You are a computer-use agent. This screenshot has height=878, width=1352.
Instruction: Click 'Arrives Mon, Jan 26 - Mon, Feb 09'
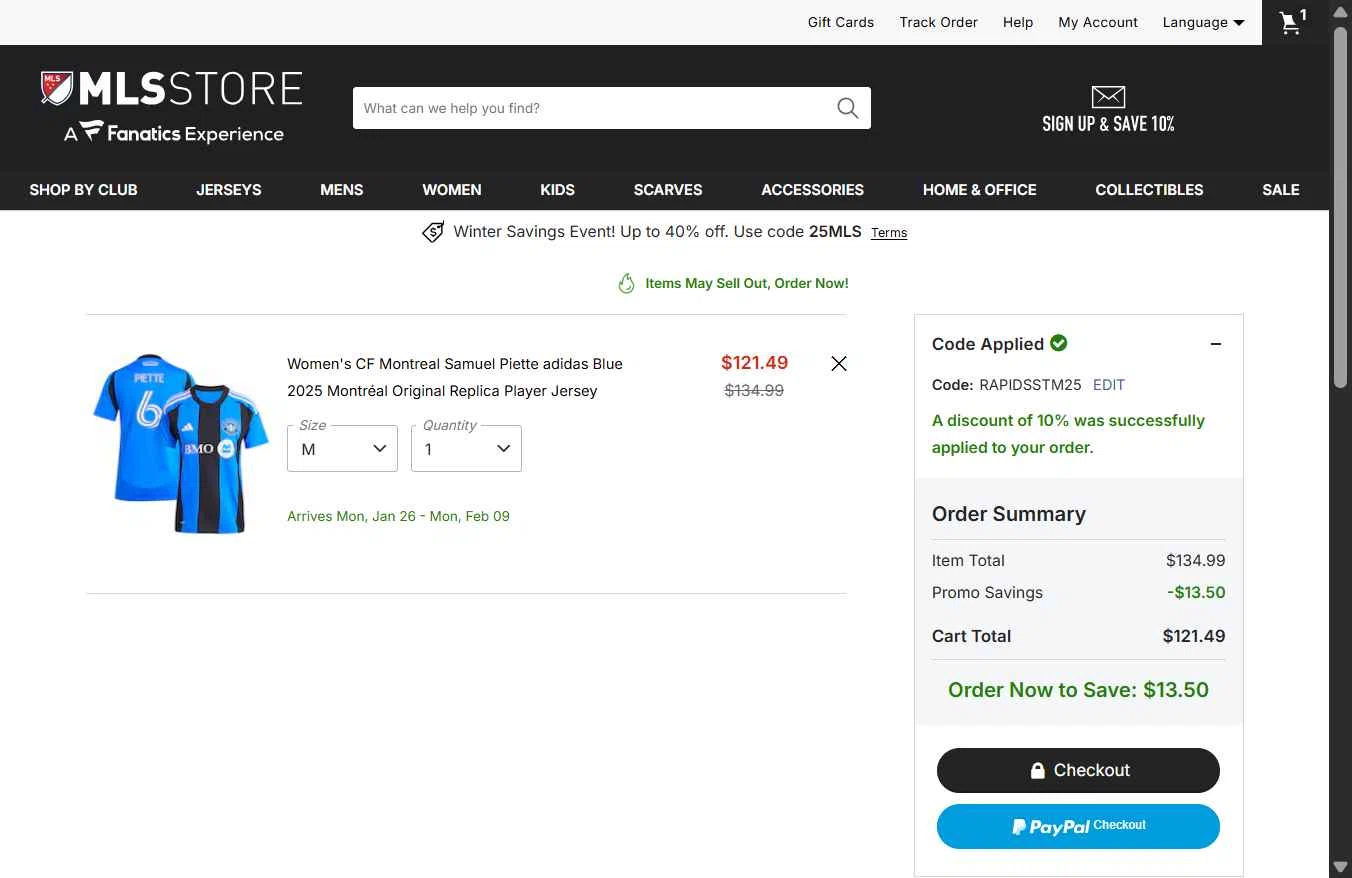point(398,517)
